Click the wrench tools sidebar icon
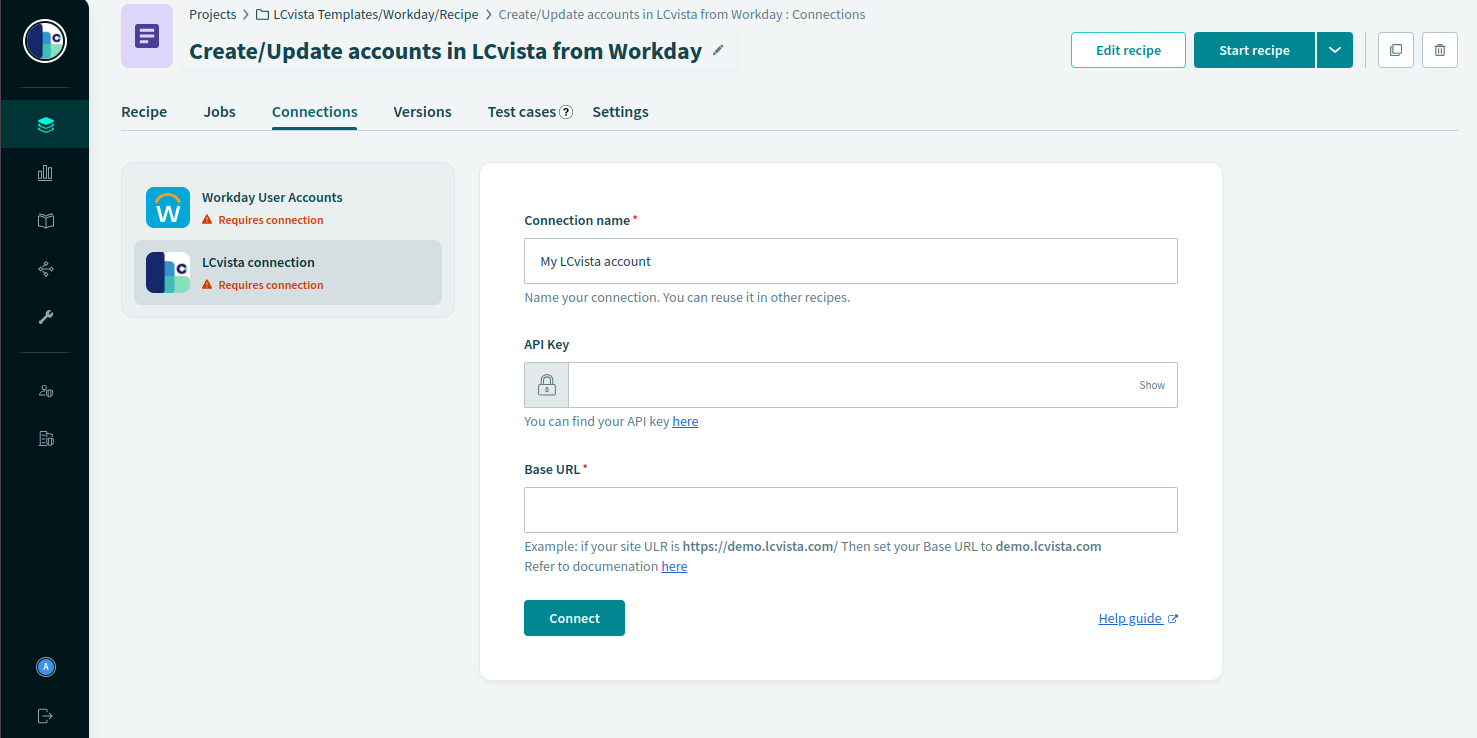 pos(45,317)
